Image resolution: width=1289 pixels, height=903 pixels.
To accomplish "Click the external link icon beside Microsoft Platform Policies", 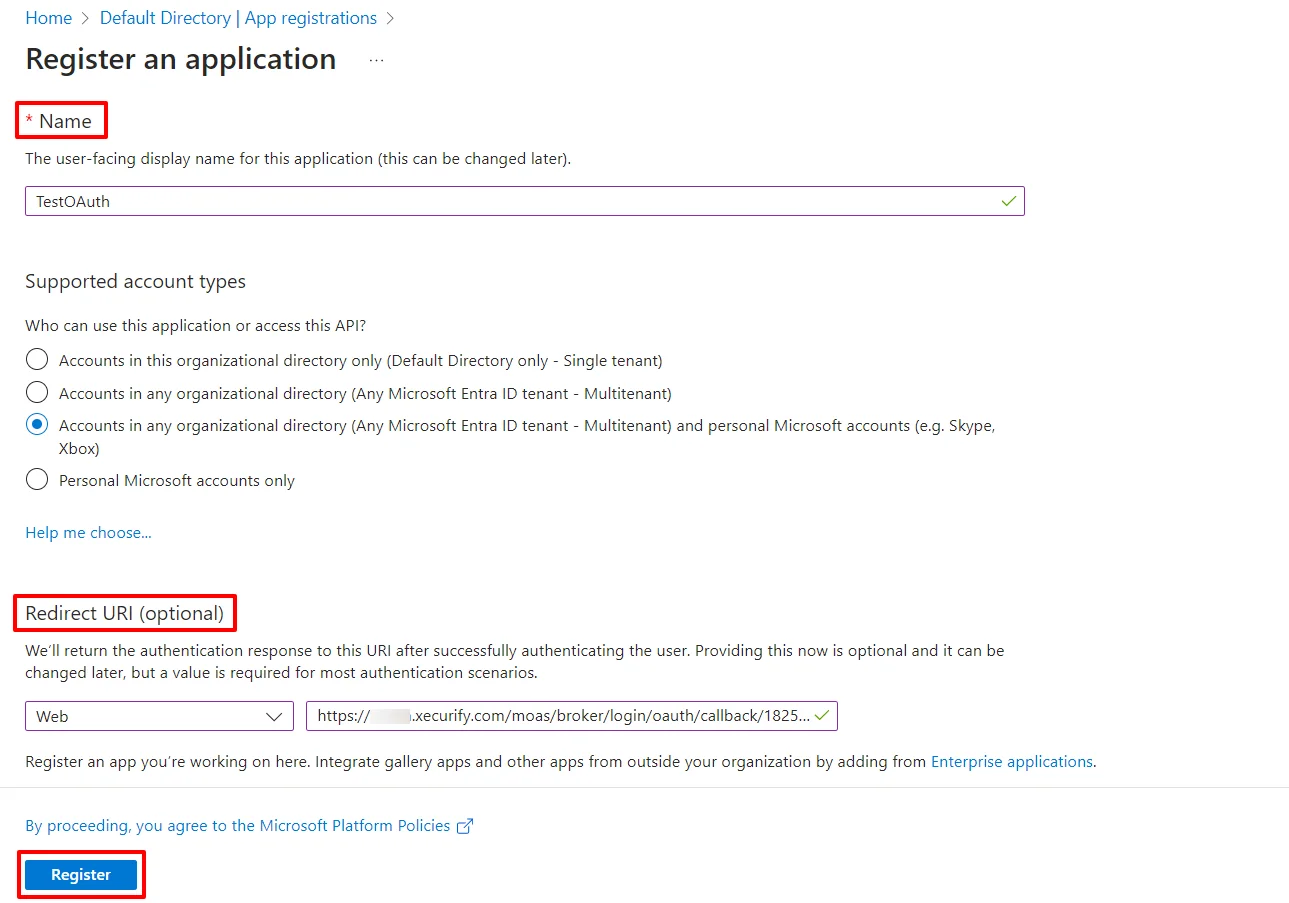I will coord(464,825).
